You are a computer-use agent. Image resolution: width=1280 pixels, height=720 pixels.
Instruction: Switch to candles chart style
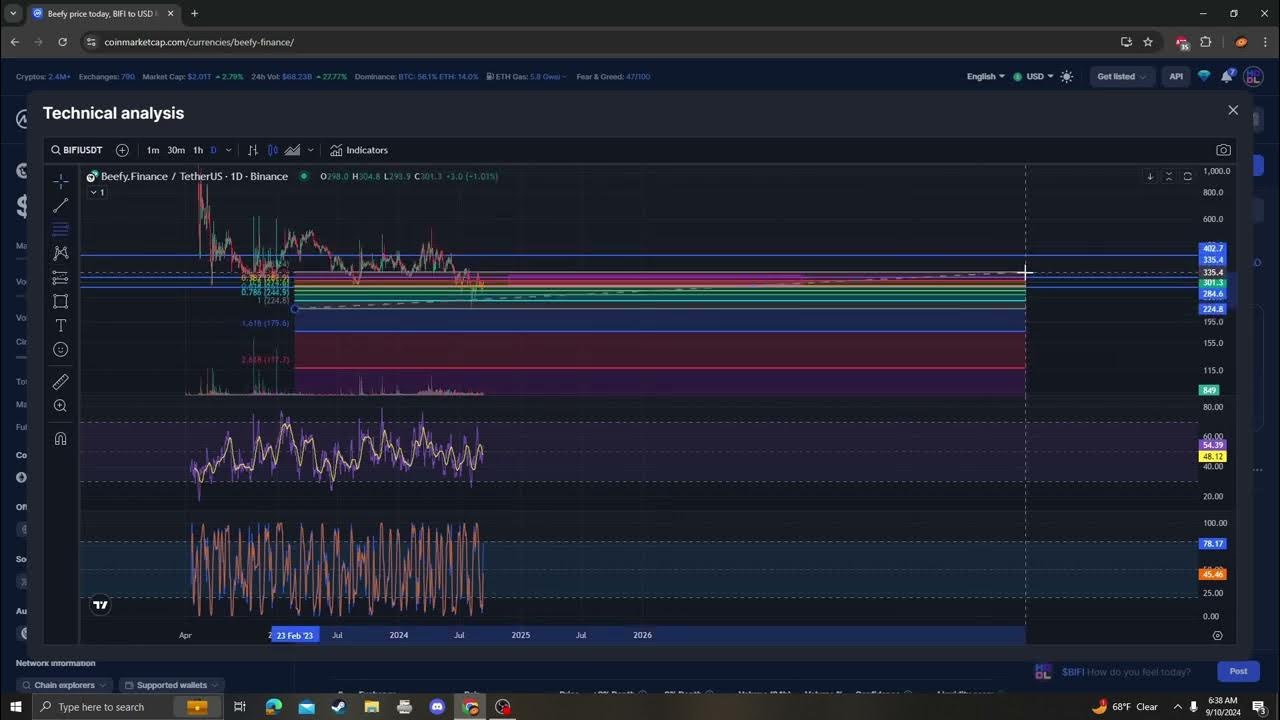272,150
